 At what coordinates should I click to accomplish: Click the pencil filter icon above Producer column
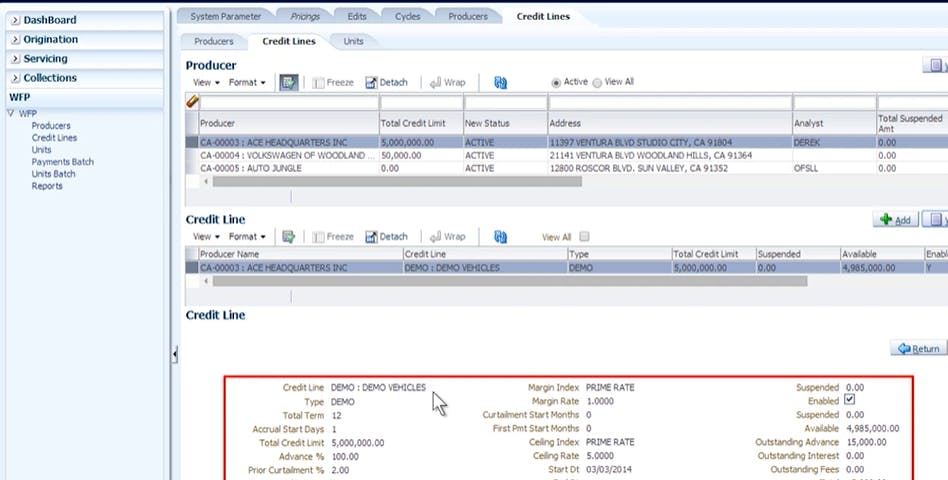(x=192, y=102)
